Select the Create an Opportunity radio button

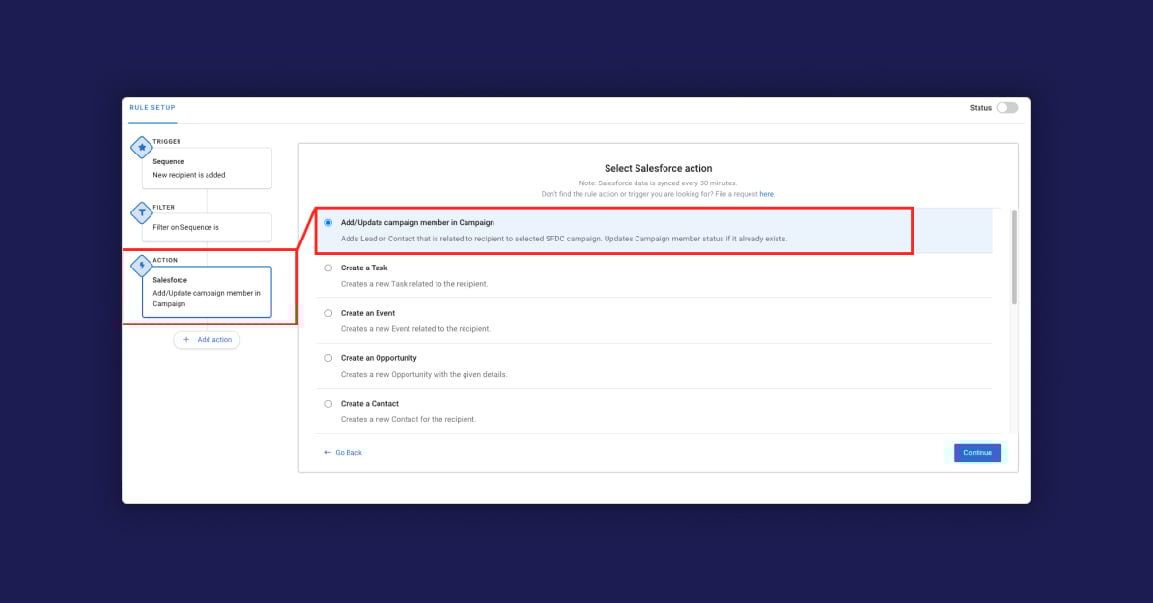click(x=328, y=357)
